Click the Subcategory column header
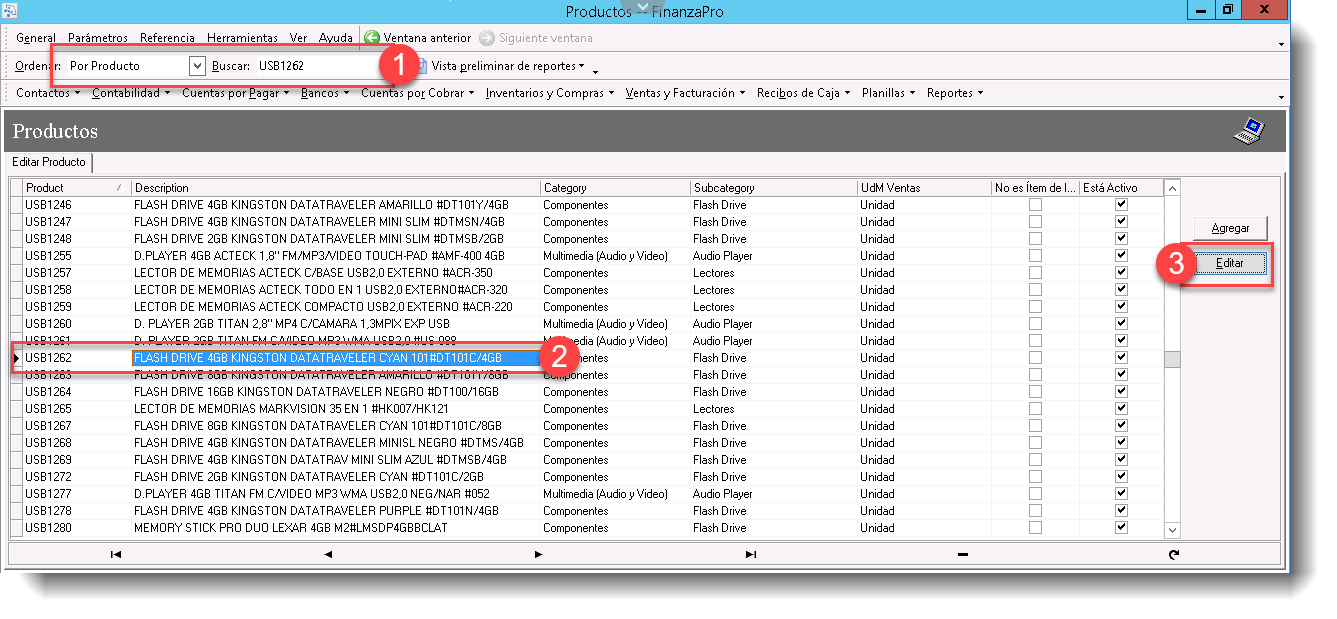Screen dimensions: 1337x619 774,187
